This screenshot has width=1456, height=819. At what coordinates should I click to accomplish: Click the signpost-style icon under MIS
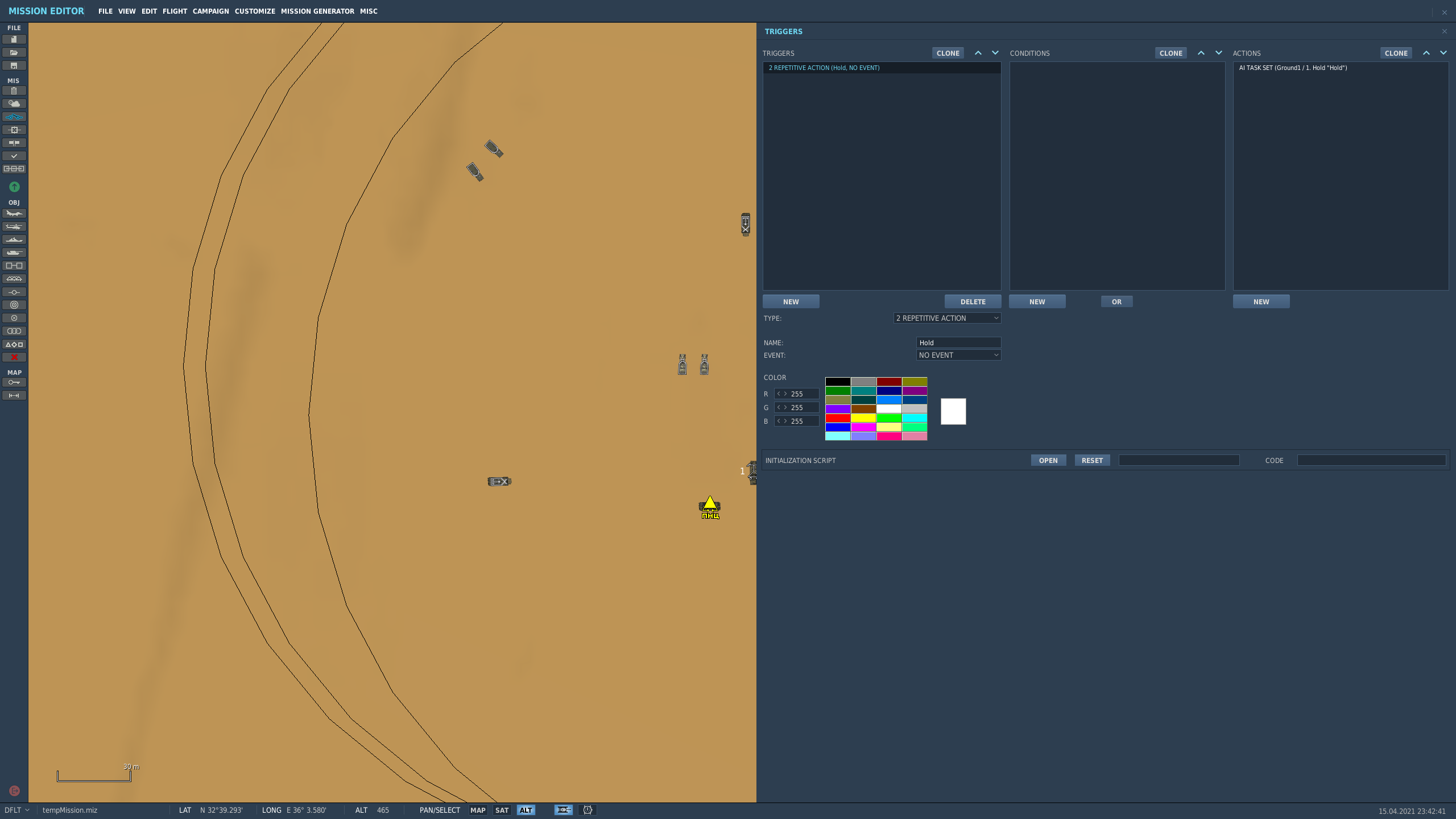point(14,143)
